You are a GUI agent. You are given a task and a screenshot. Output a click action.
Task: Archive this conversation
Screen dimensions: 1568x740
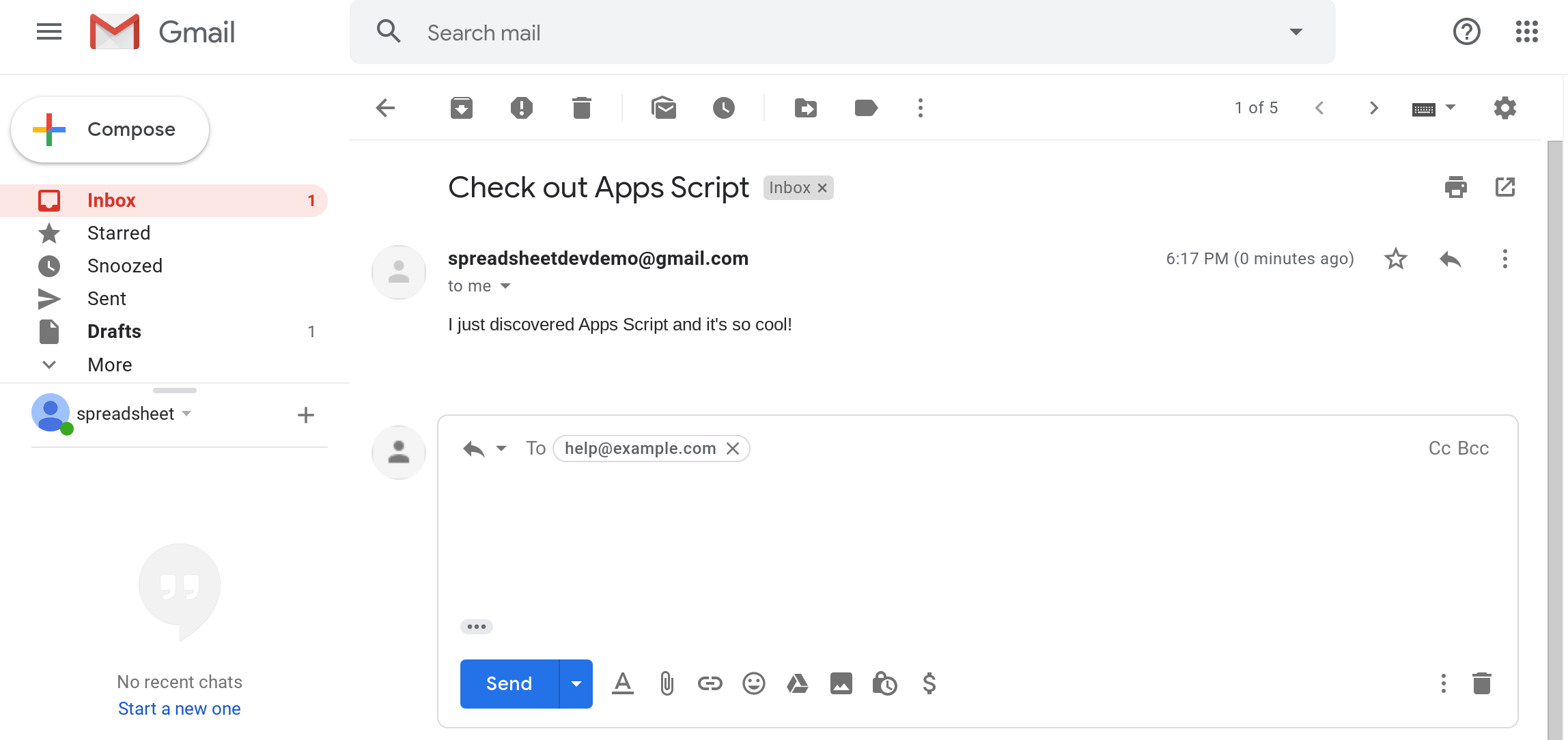pos(462,108)
